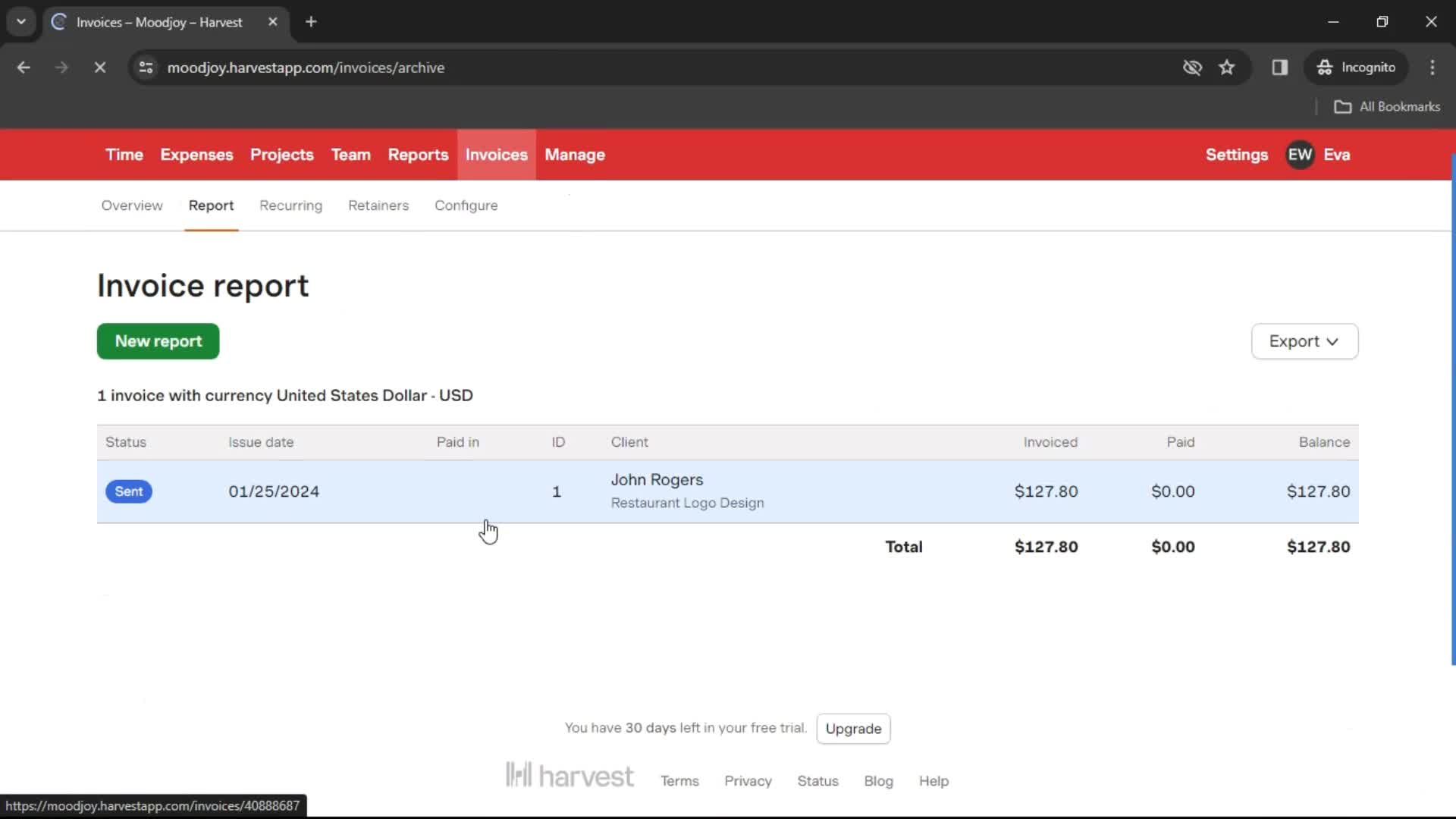Open a new browser tab

coord(311,22)
